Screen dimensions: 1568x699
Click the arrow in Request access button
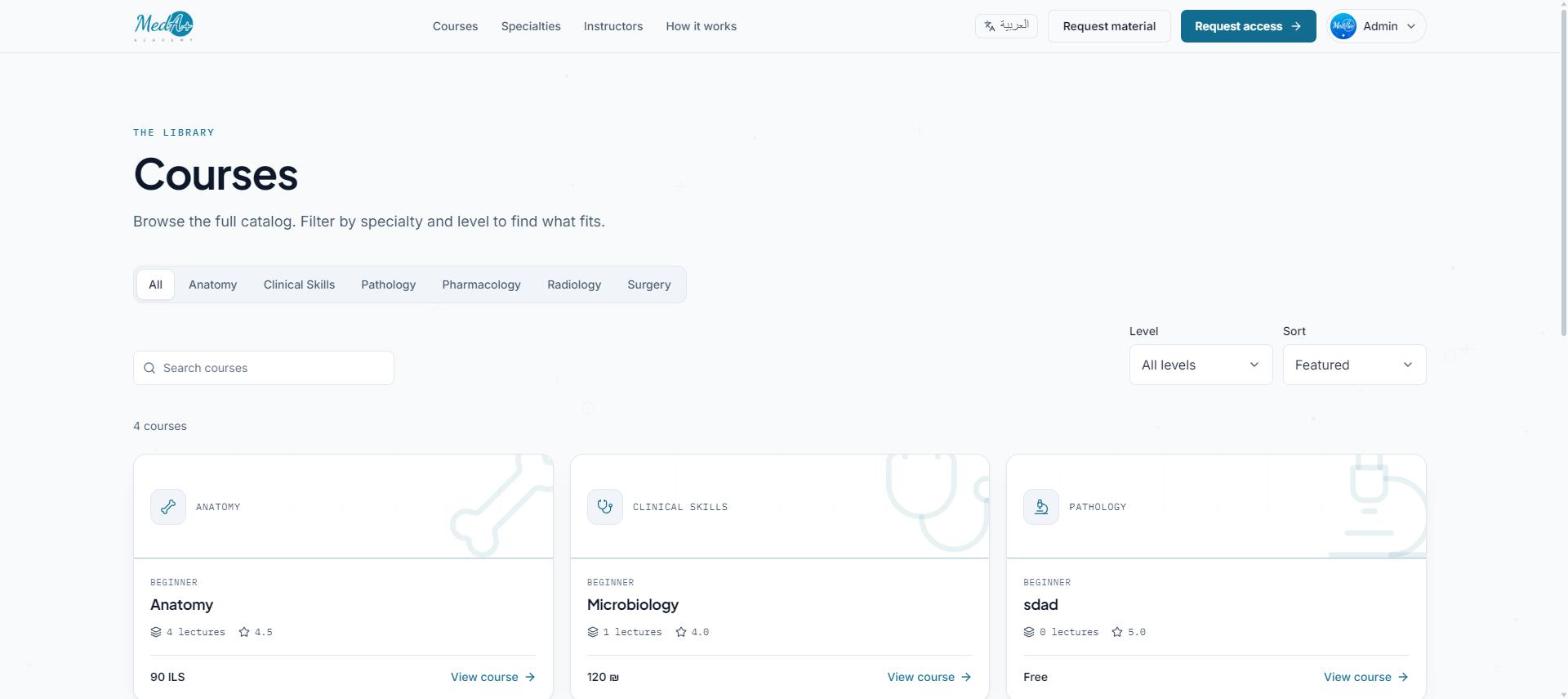tap(1297, 26)
